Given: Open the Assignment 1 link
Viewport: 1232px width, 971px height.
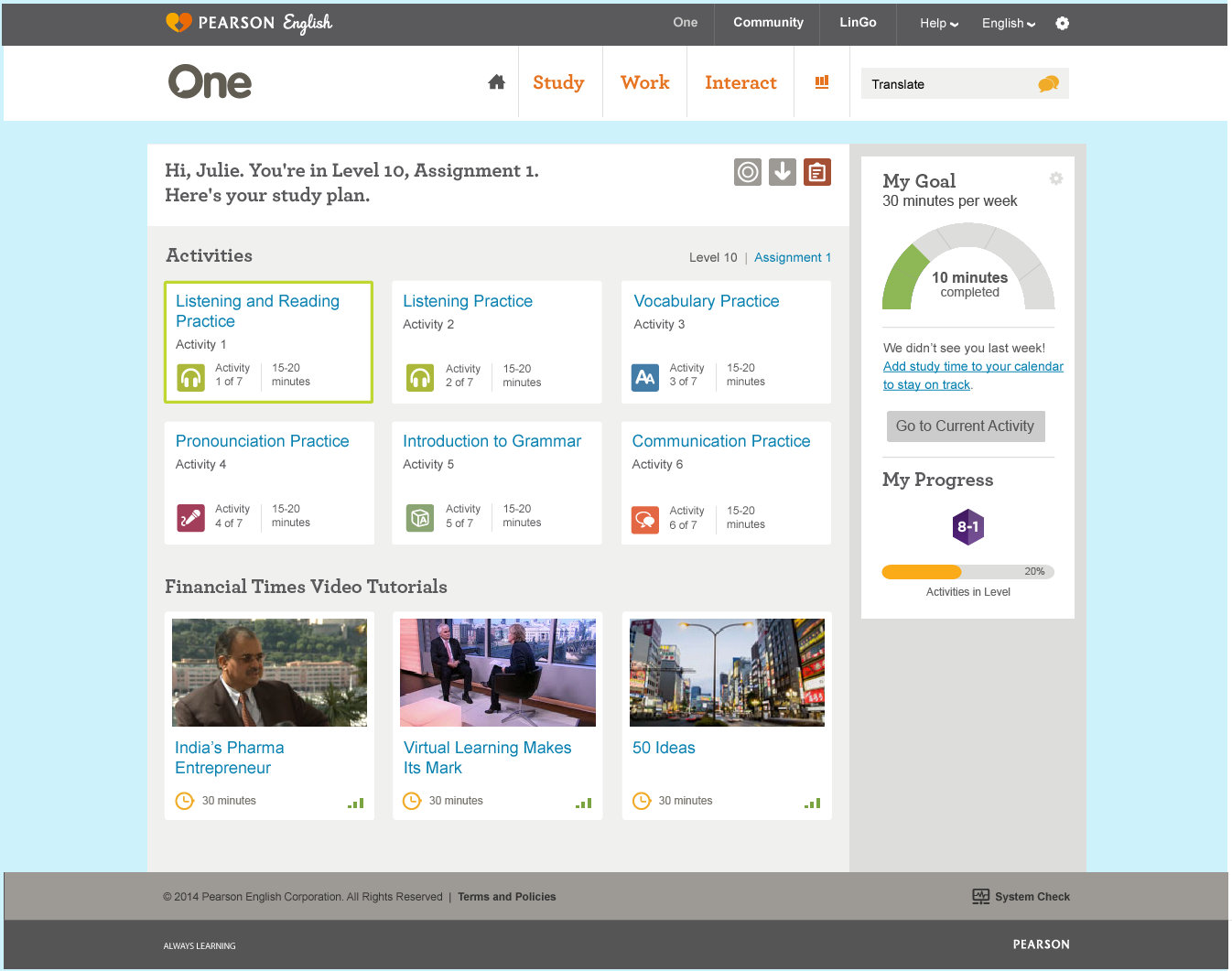Looking at the screenshot, I should 793,258.
